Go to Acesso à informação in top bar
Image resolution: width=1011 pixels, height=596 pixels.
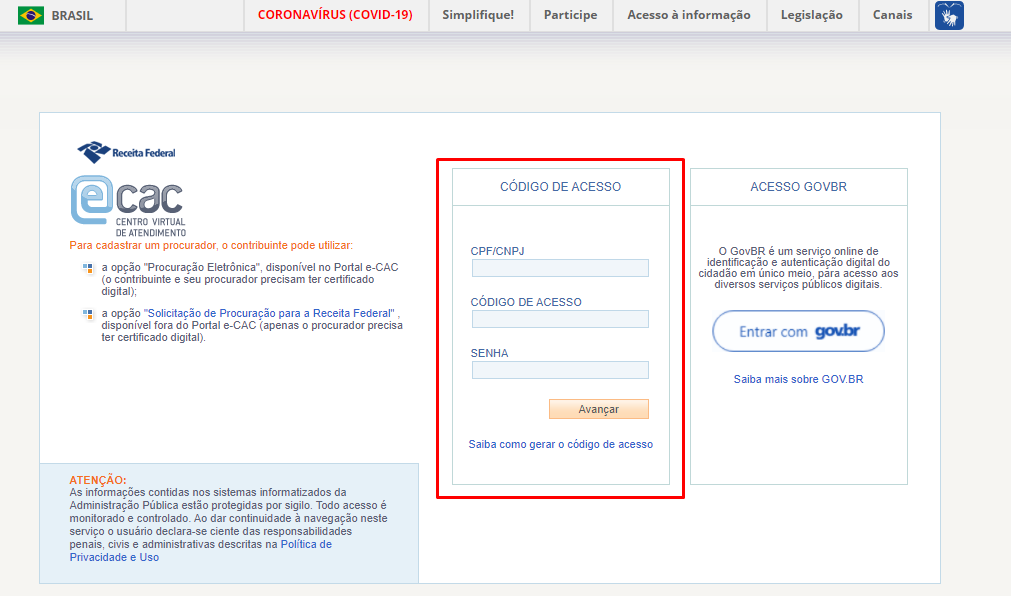(688, 15)
